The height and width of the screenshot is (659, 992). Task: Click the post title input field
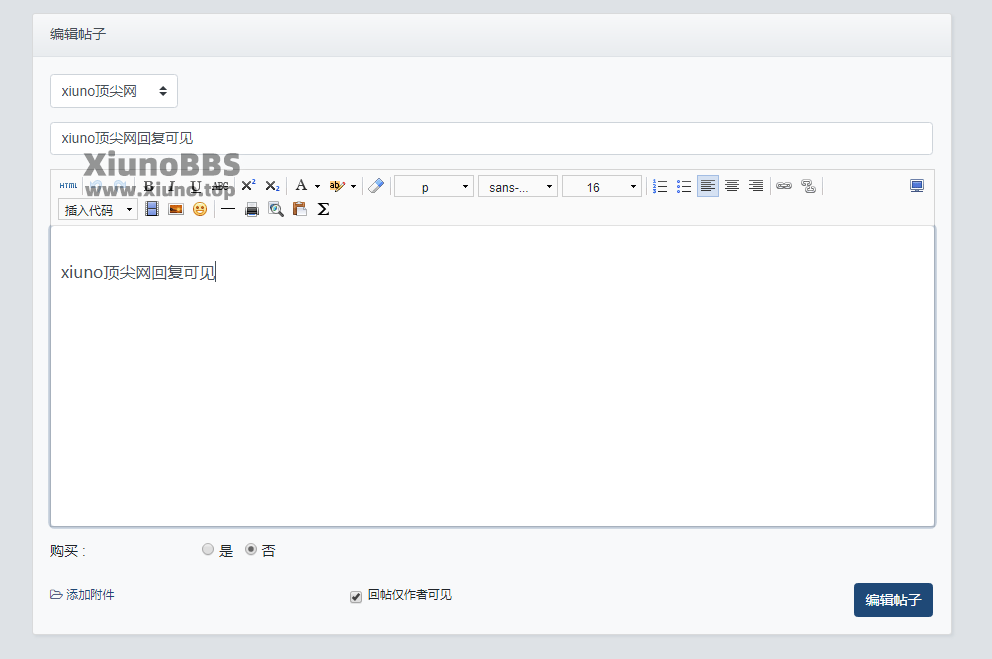491,139
